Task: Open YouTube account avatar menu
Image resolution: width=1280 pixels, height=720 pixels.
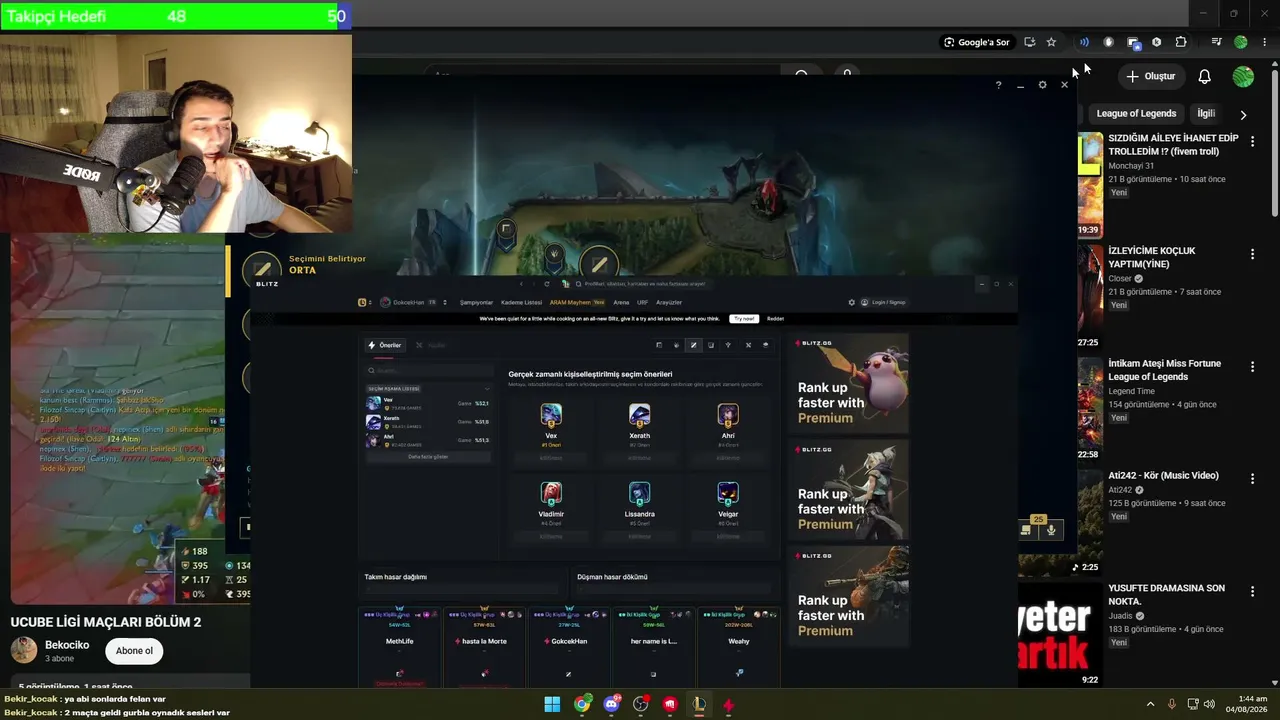Action: pos(1243,77)
